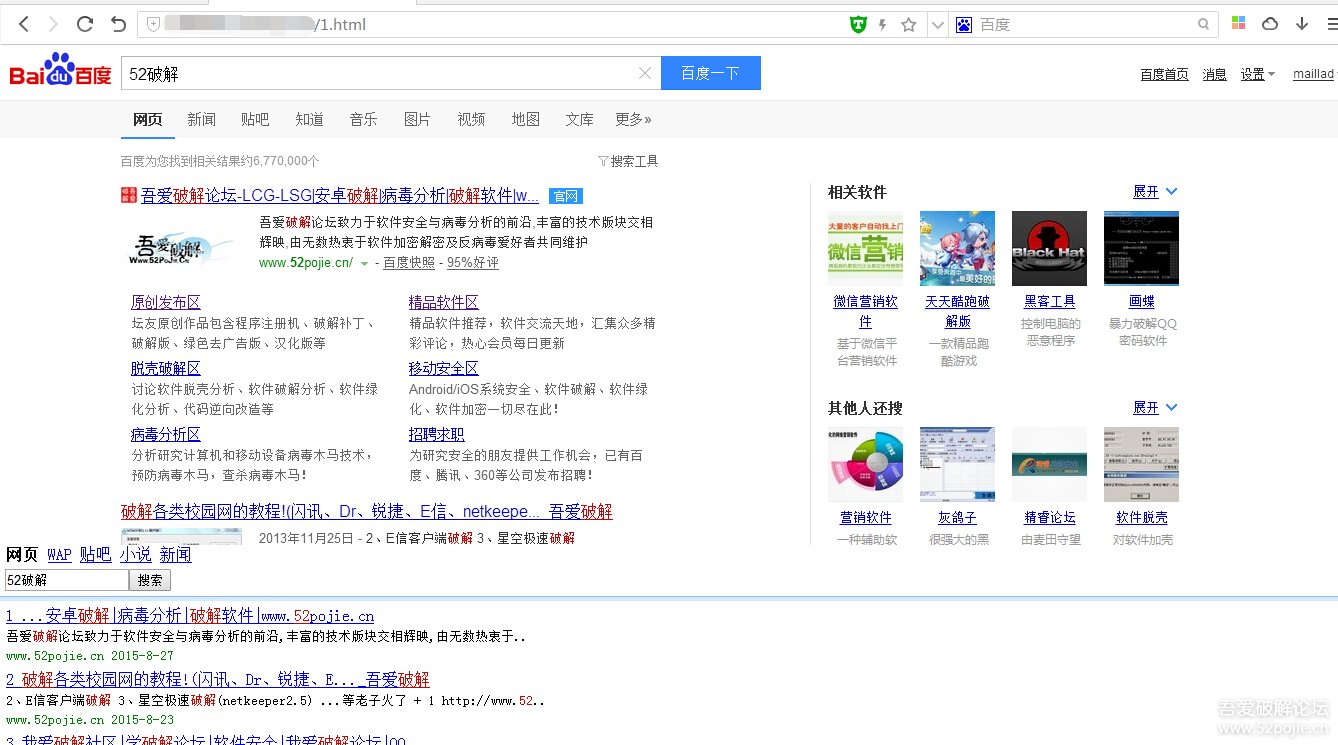Click the undo arrow icon in the browser toolbar
The width and height of the screenshot is (1338, 745).
point(118,24)
